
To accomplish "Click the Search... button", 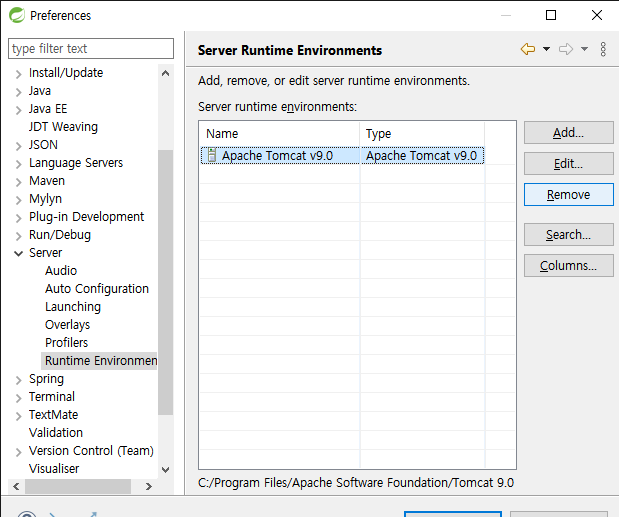I will [x=568, y=234].
